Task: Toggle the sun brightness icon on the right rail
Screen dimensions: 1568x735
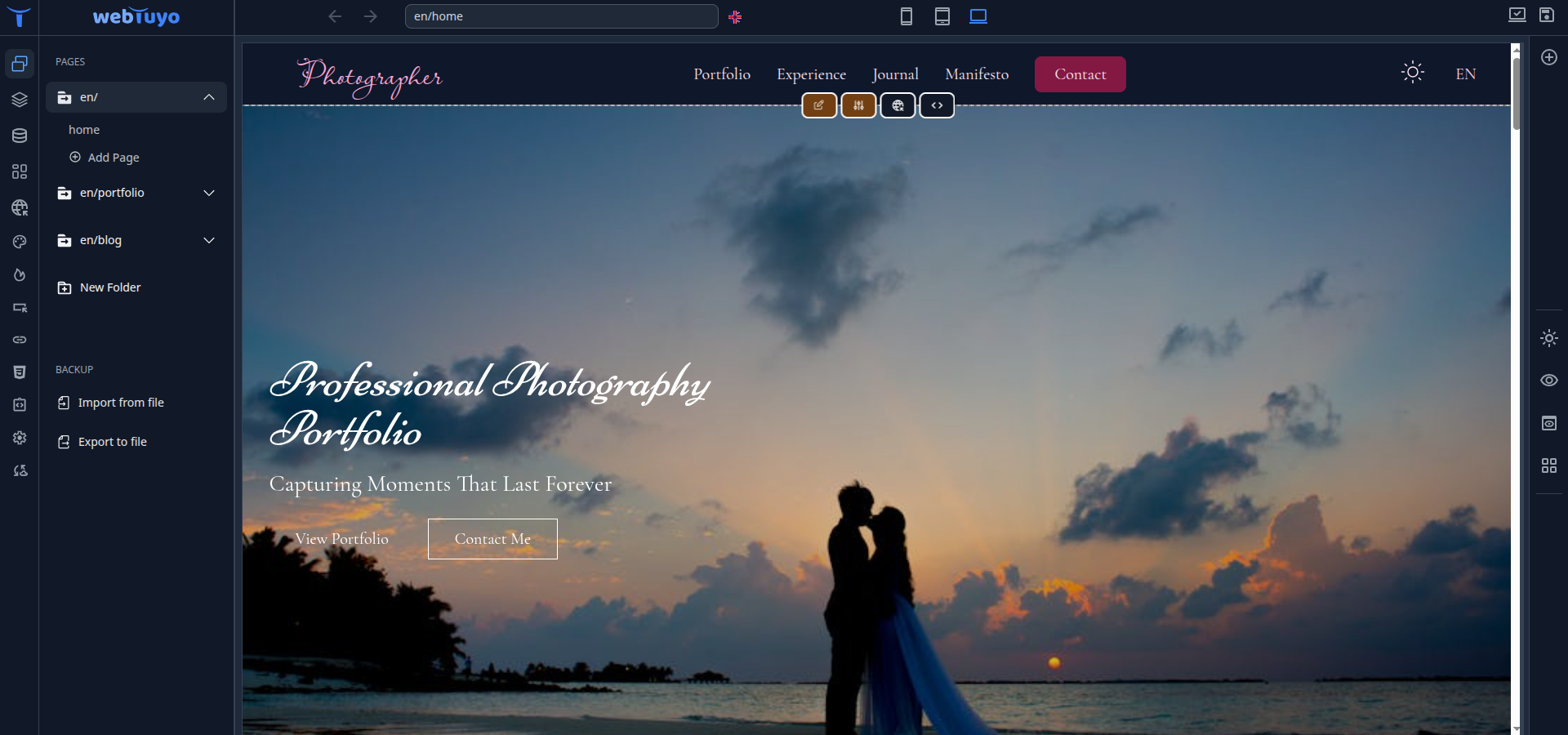Action: coord(1549,338)
